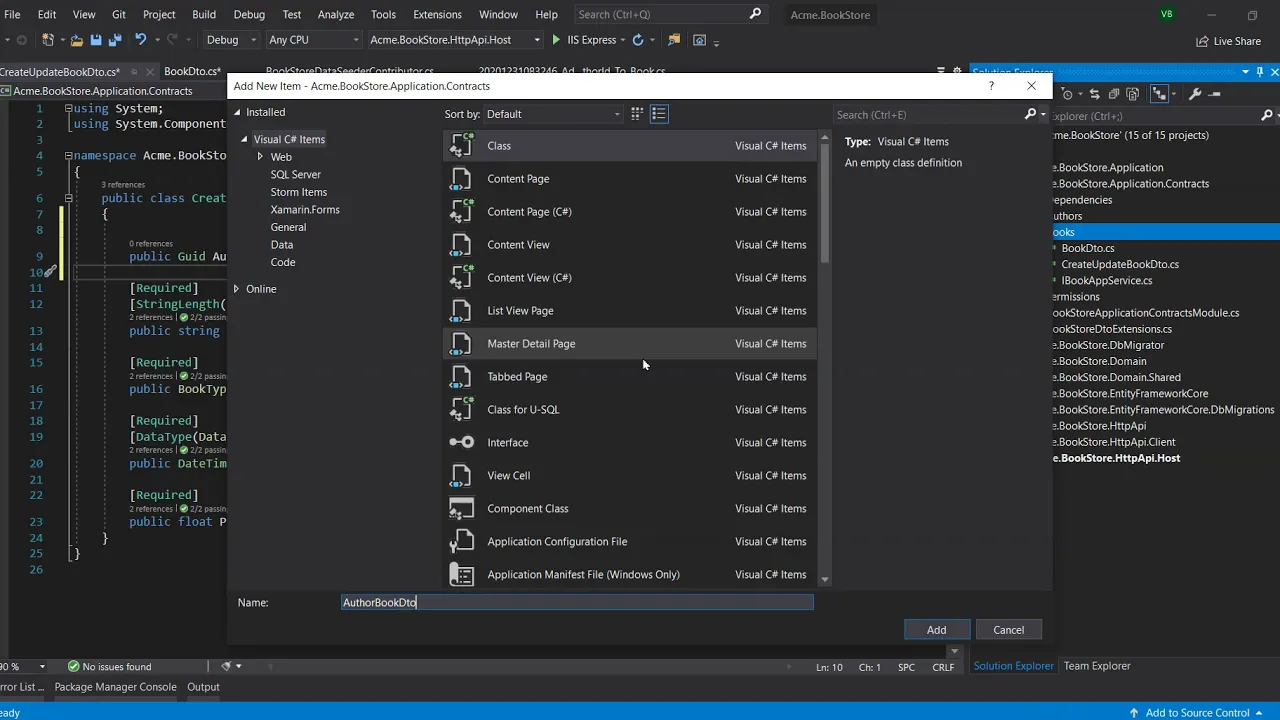This screenshot has width=1280, height=720.
Task: Click the dialog search magnifier icon
Action: coord(1030,114)
